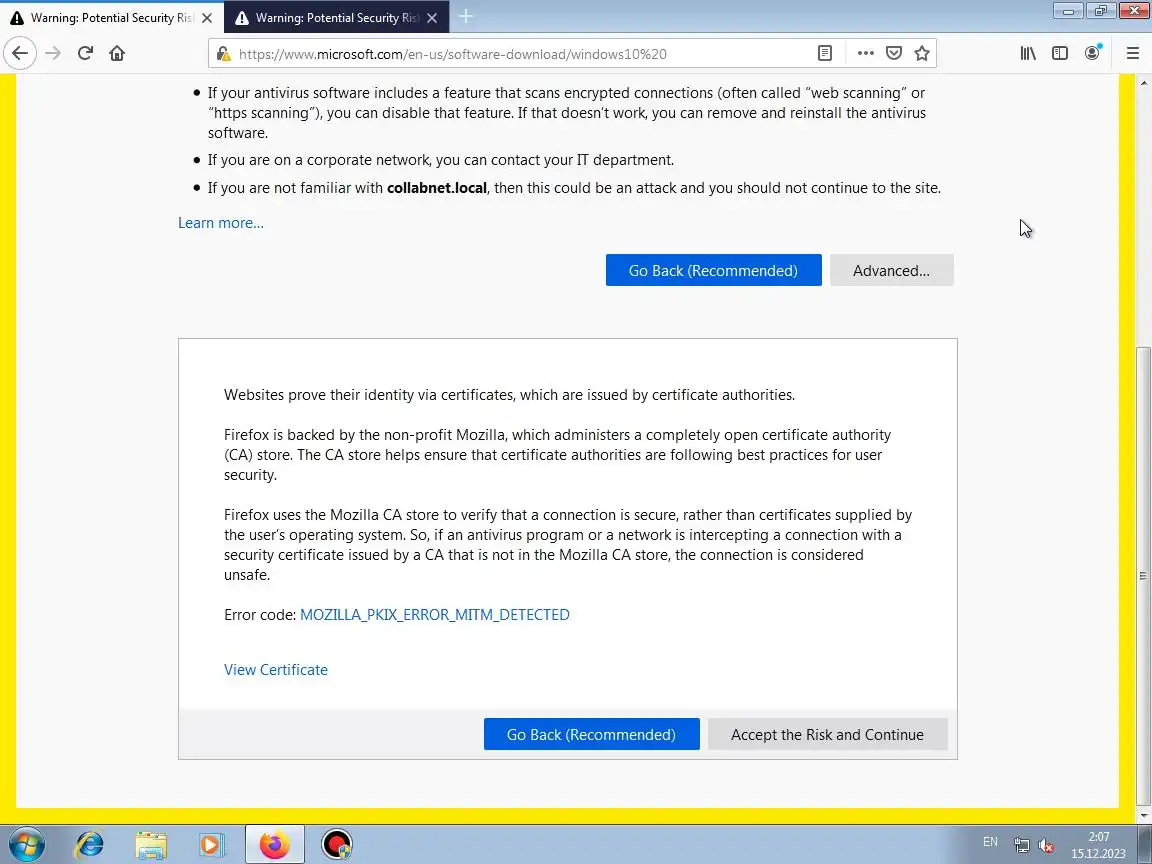This screenshot has height=864, width=1152.
Task: Click upper Go Back (Recommended) button
Action: point(713,270)
